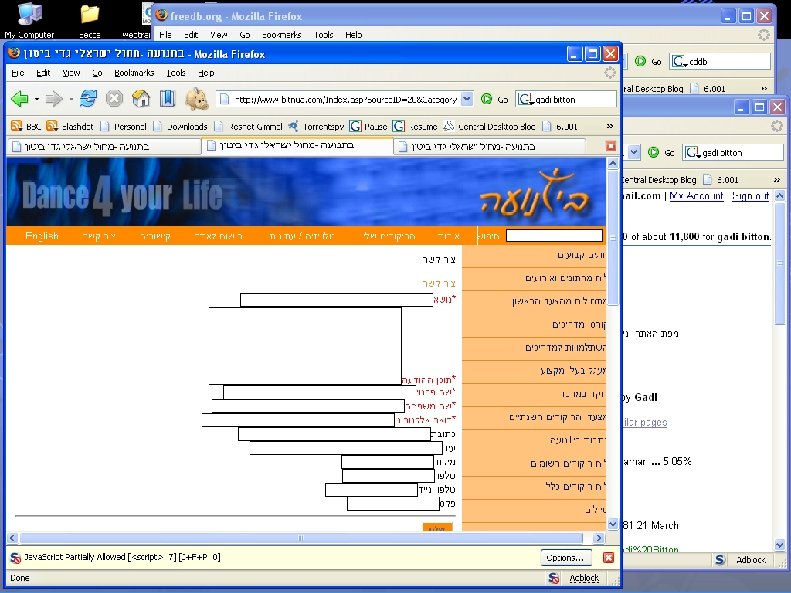
Task: Click green Go icon in freedb.org window
Action: click(x=640, y=61)
